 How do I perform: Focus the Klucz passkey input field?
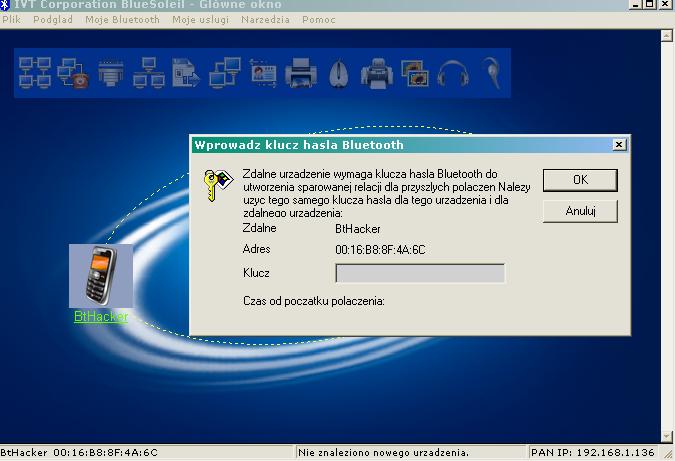pyautogui.click(x=420, y=273)
